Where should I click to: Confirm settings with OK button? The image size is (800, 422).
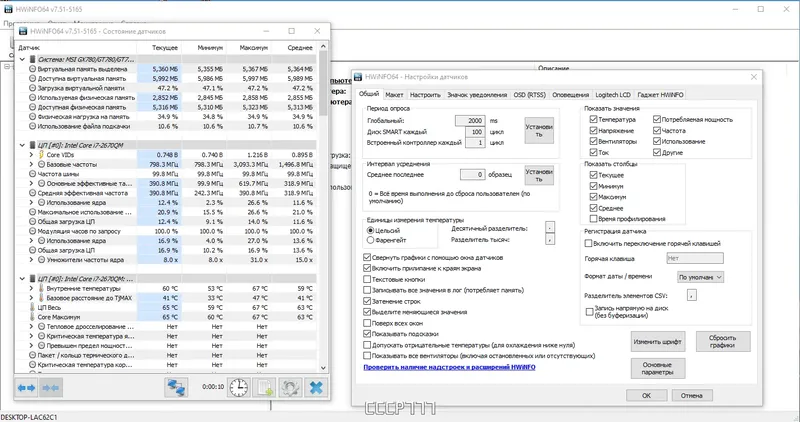(x=646, y=395)
